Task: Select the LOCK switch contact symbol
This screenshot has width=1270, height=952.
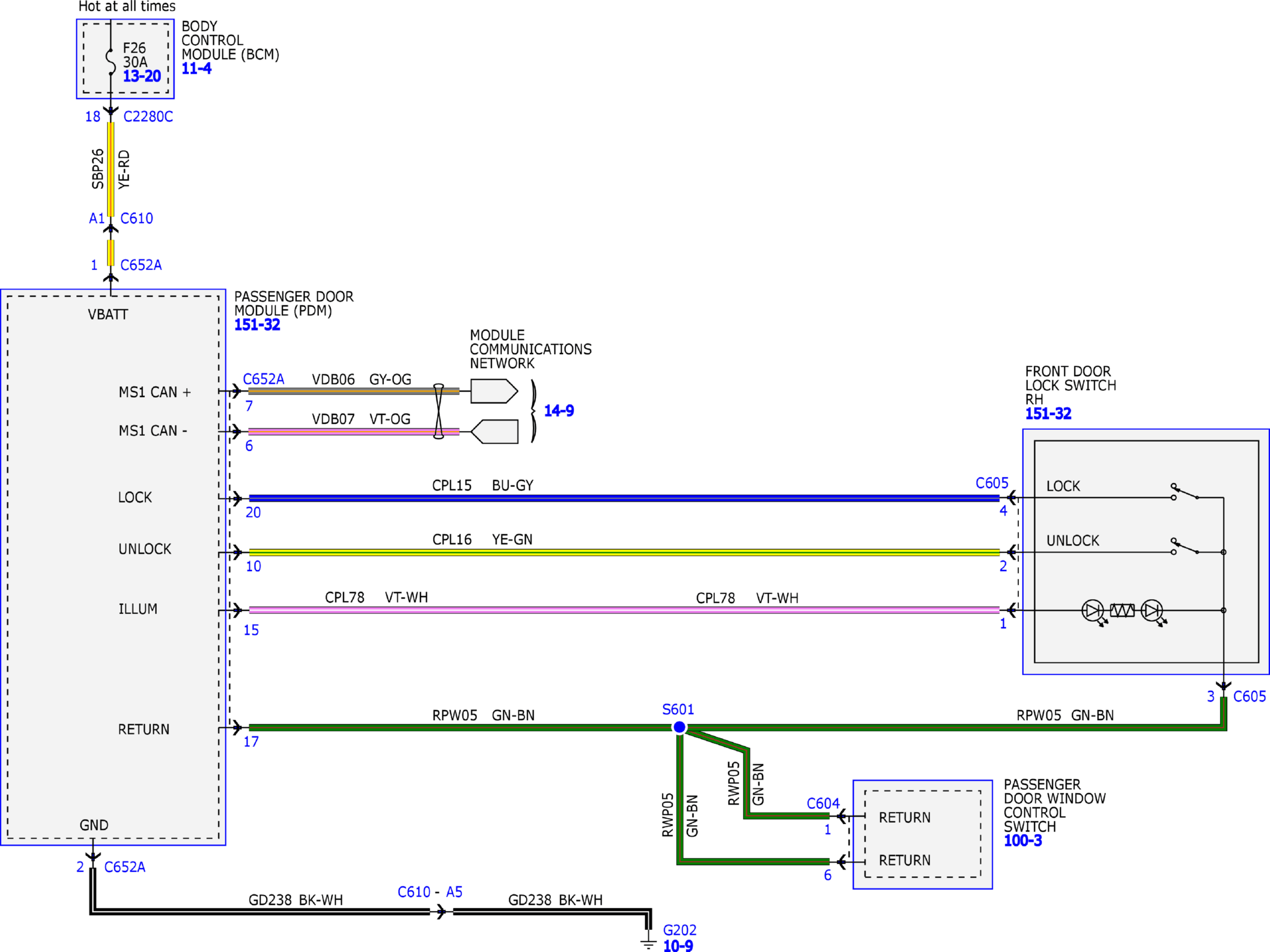Action: [1185, 492]
